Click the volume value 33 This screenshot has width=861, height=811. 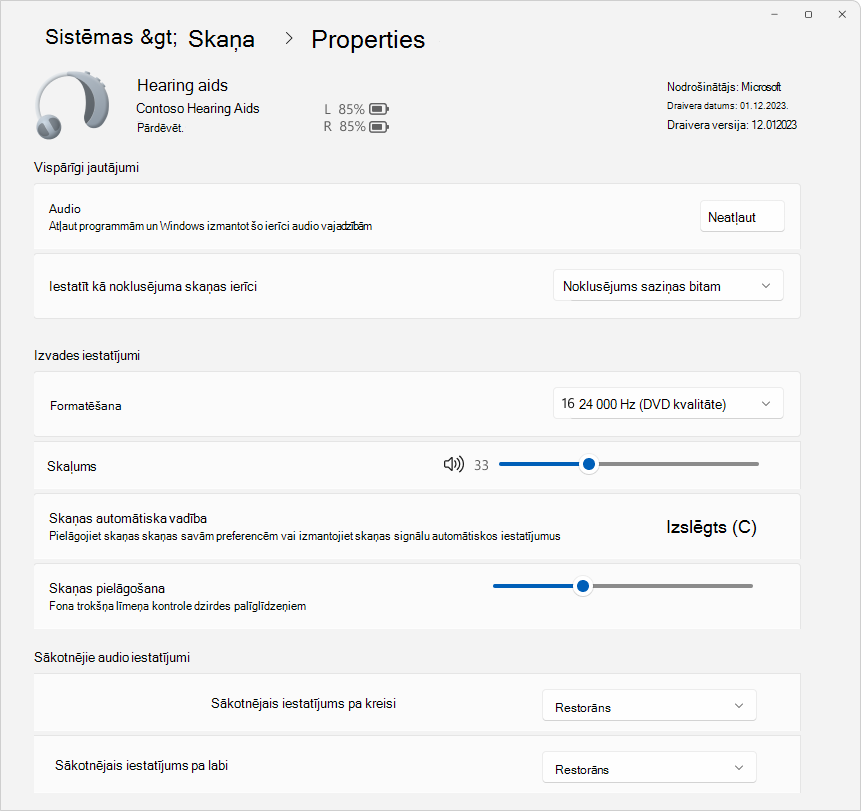[x=481, y=465]
